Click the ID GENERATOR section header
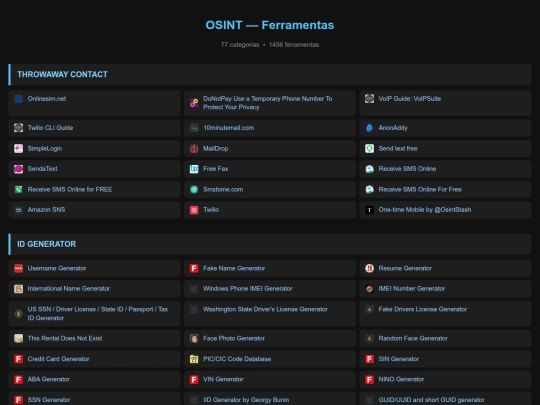Viewport: 540px width, 405px height. coord(270,244)
